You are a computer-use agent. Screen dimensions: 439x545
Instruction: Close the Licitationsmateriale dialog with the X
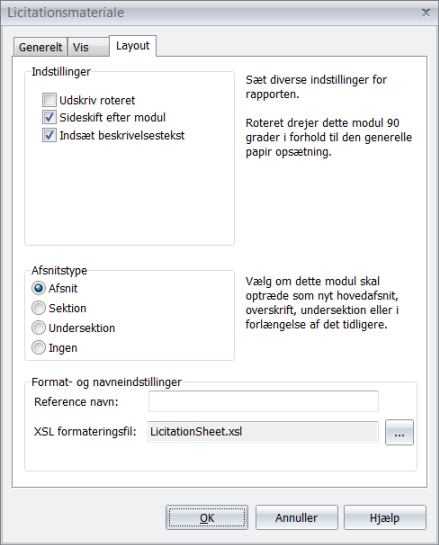[426, 13]
